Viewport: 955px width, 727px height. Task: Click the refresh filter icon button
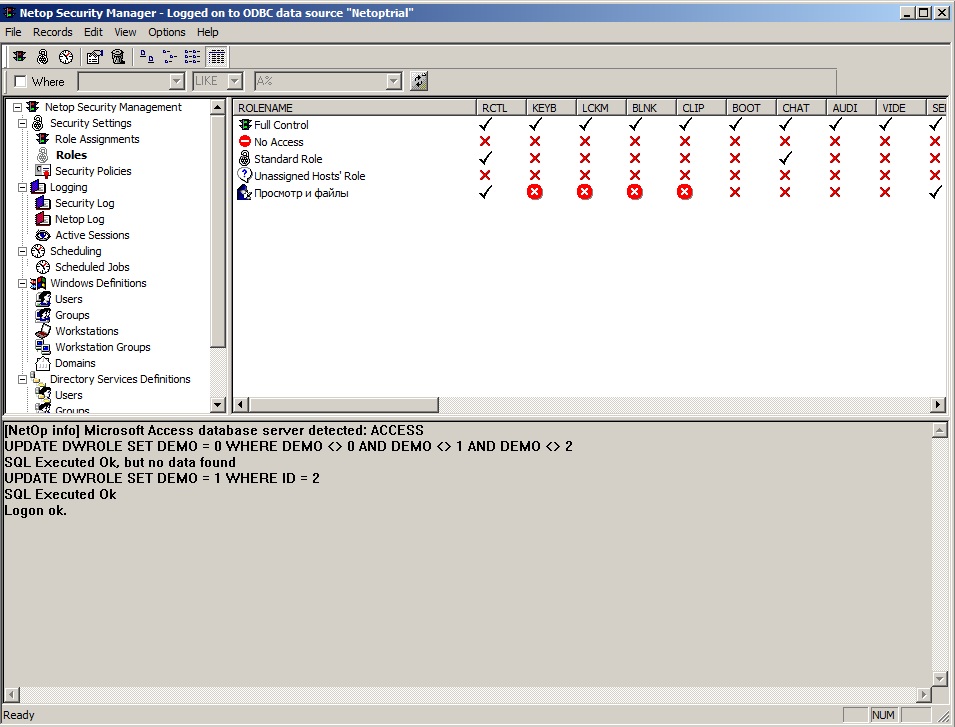(x=419, y=81)
